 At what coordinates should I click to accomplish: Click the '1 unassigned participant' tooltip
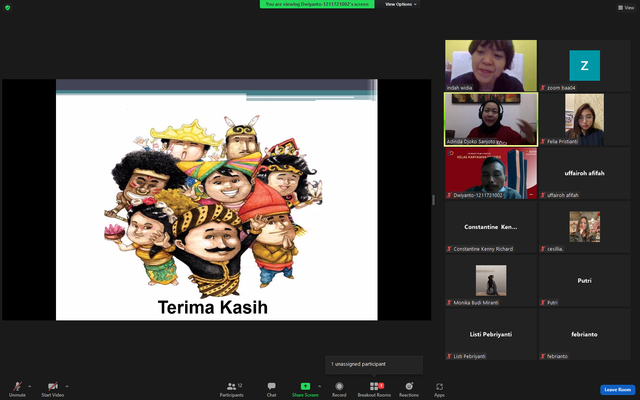coord(373,364)
